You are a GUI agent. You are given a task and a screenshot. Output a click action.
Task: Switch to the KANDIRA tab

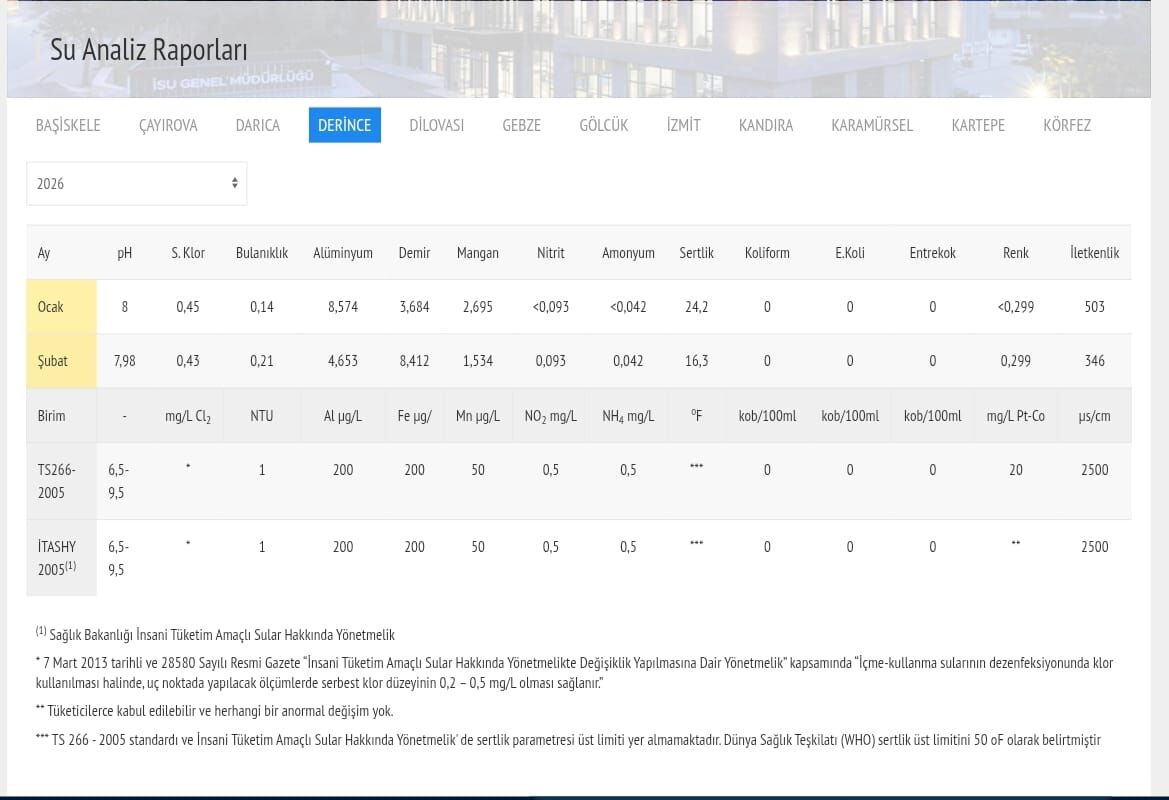[x=765, y=125]
